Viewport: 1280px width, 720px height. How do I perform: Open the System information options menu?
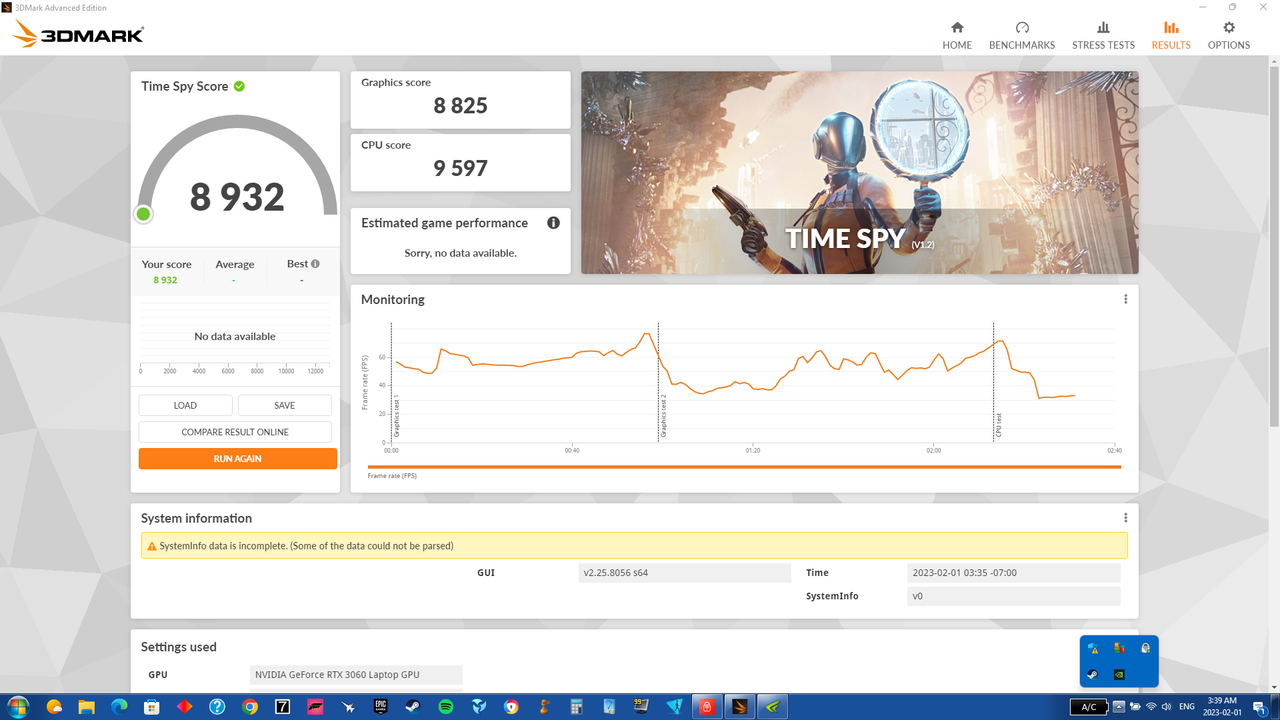pos(1125,517)
